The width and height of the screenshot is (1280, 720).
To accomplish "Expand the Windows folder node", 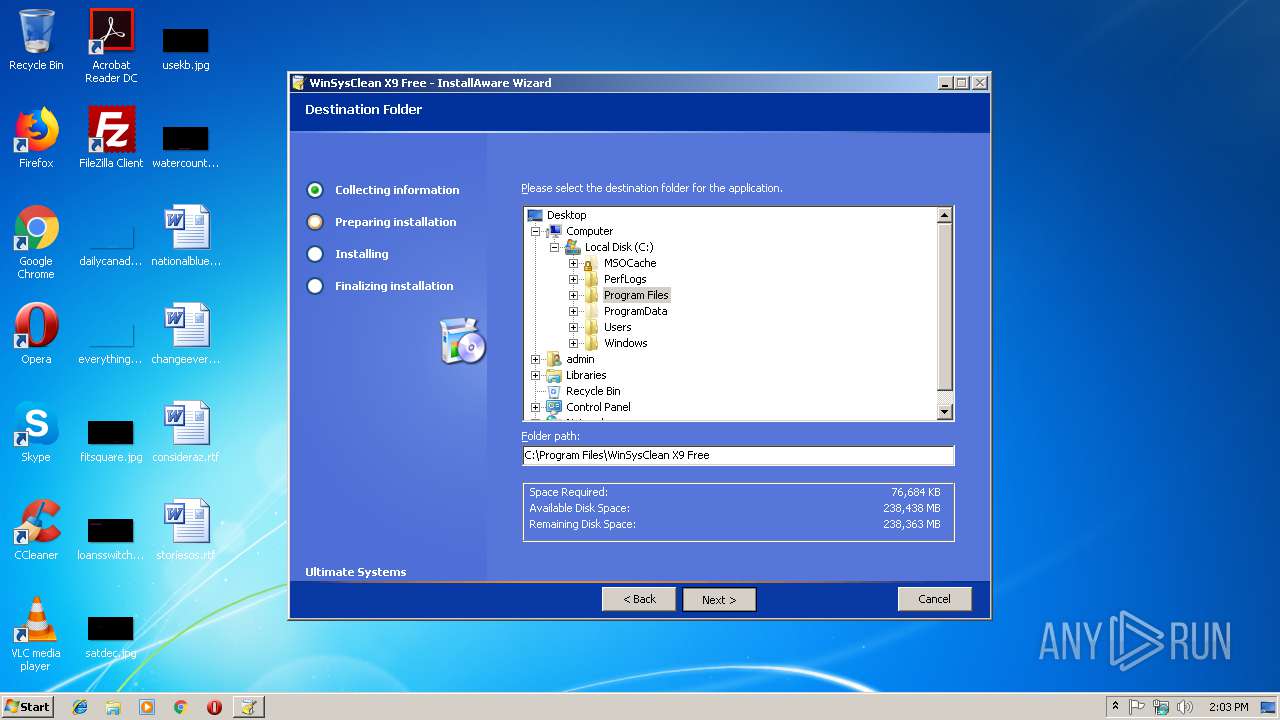I will pos(573,343).
